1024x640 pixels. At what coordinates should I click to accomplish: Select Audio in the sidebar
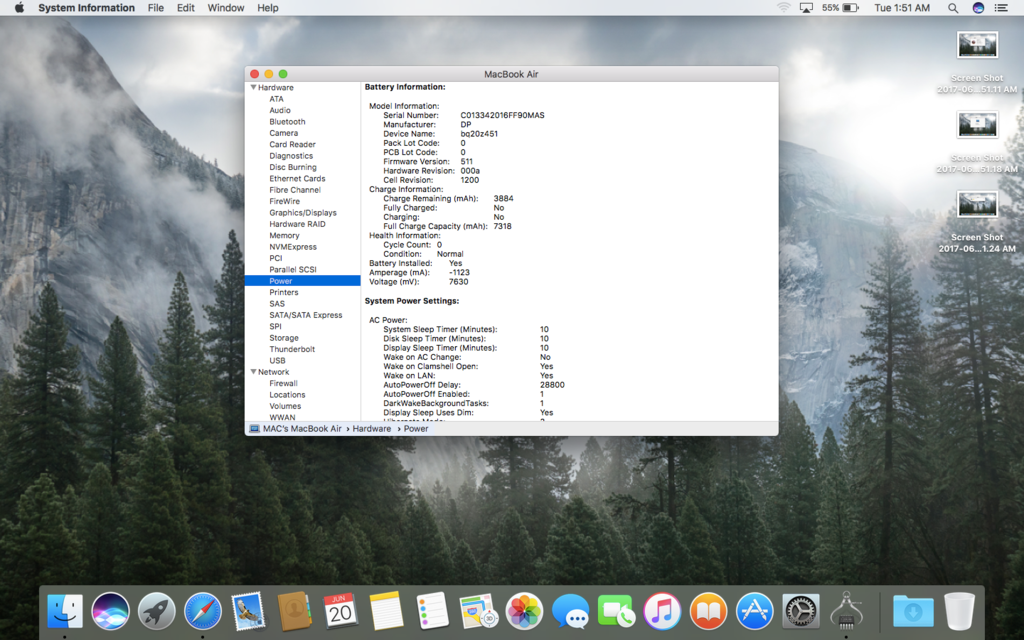[x=280, y=110]
